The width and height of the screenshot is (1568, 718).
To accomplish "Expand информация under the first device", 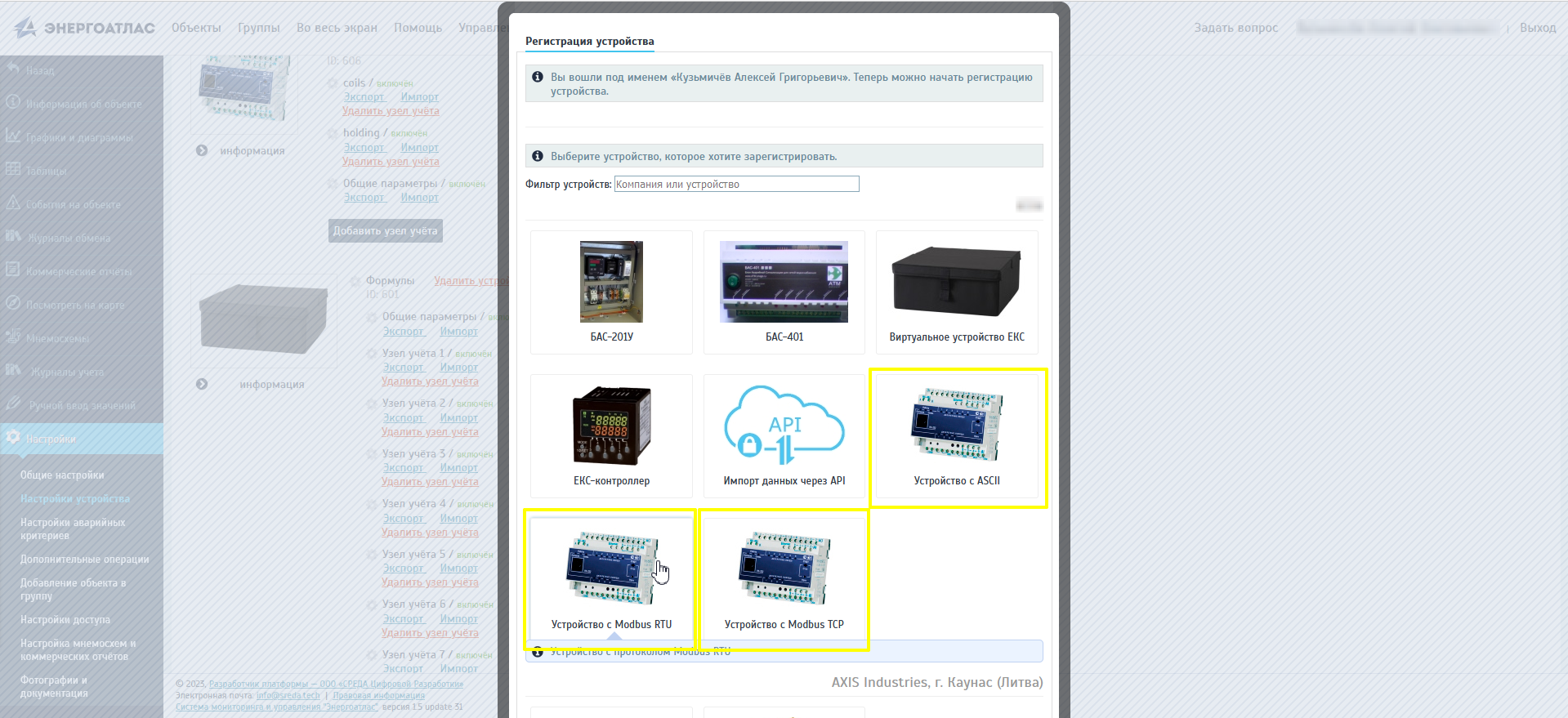I will pos(252,151).
